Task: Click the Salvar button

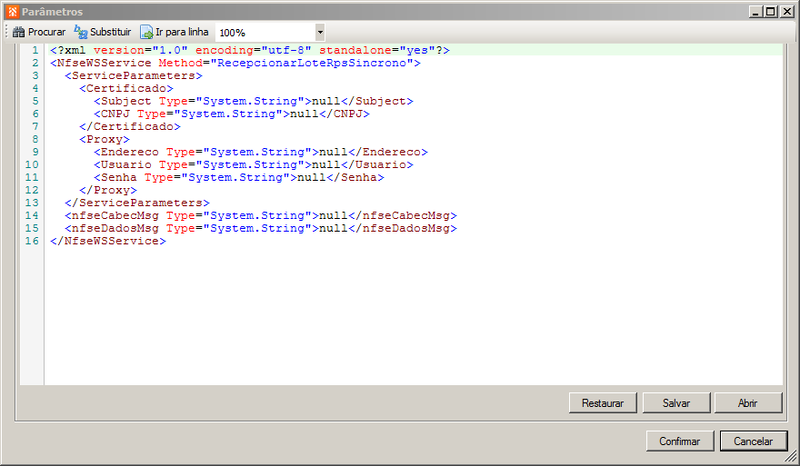Action: 676,403
